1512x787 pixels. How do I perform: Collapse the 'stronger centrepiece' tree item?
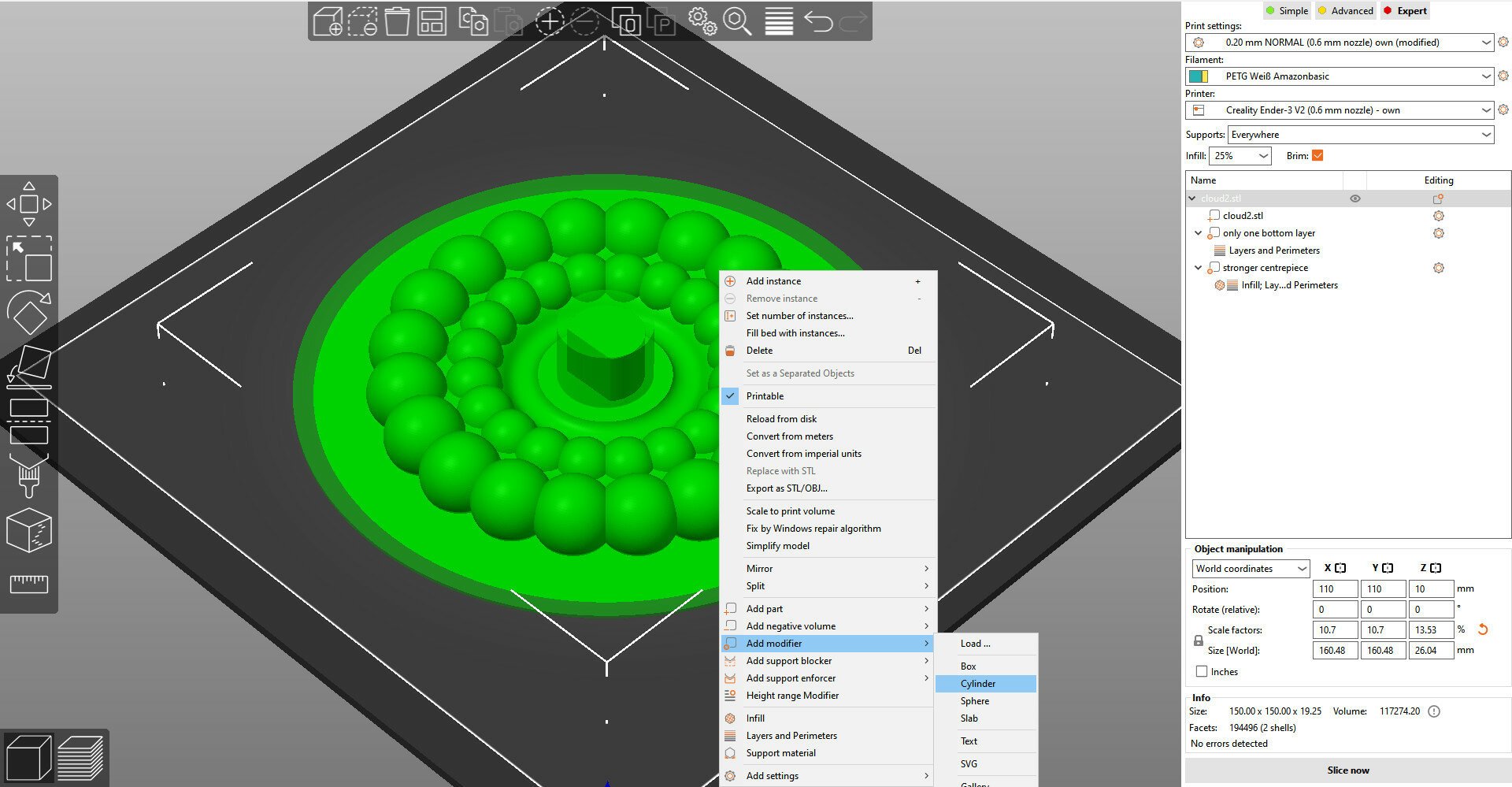click(x=1198, y=268)
